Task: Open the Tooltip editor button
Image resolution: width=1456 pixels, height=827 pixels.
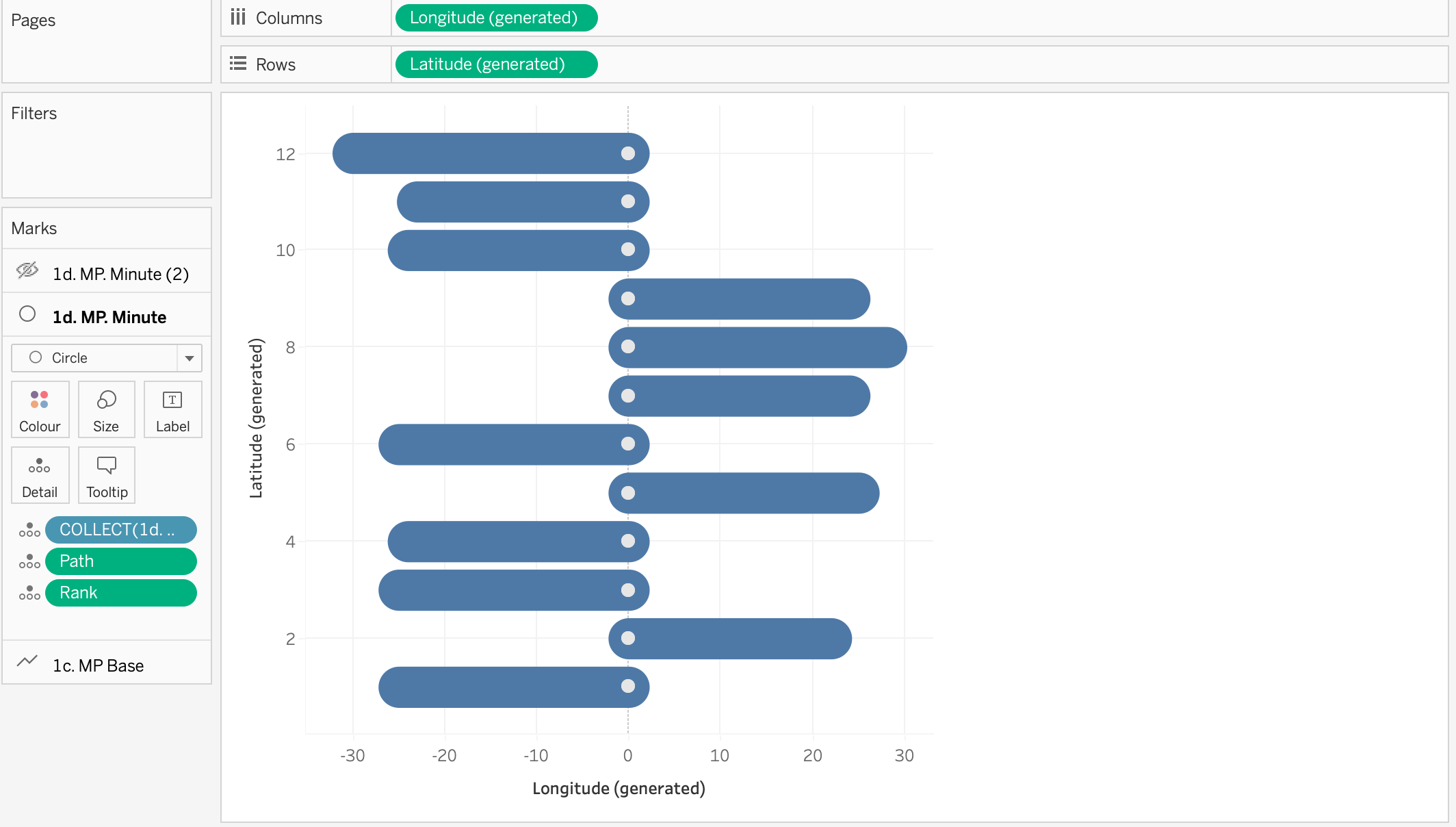Action: click(x=106, y=475)
